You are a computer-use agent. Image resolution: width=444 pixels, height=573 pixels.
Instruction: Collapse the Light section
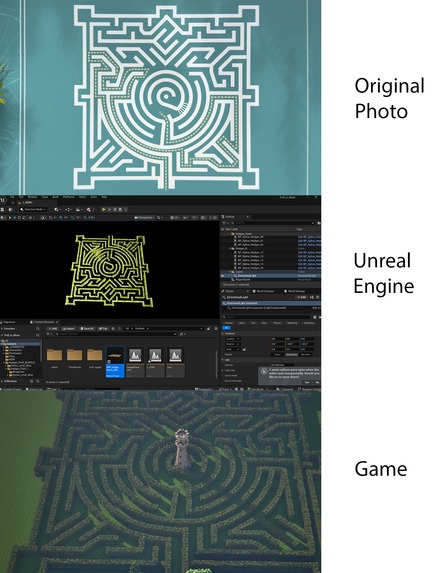(223, 360)
